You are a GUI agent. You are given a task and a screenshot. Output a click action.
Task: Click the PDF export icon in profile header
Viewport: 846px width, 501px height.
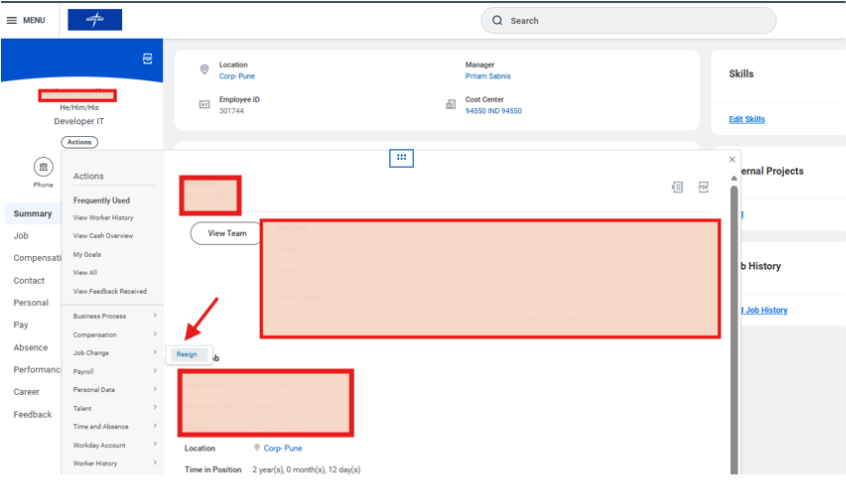click(148, 59)
